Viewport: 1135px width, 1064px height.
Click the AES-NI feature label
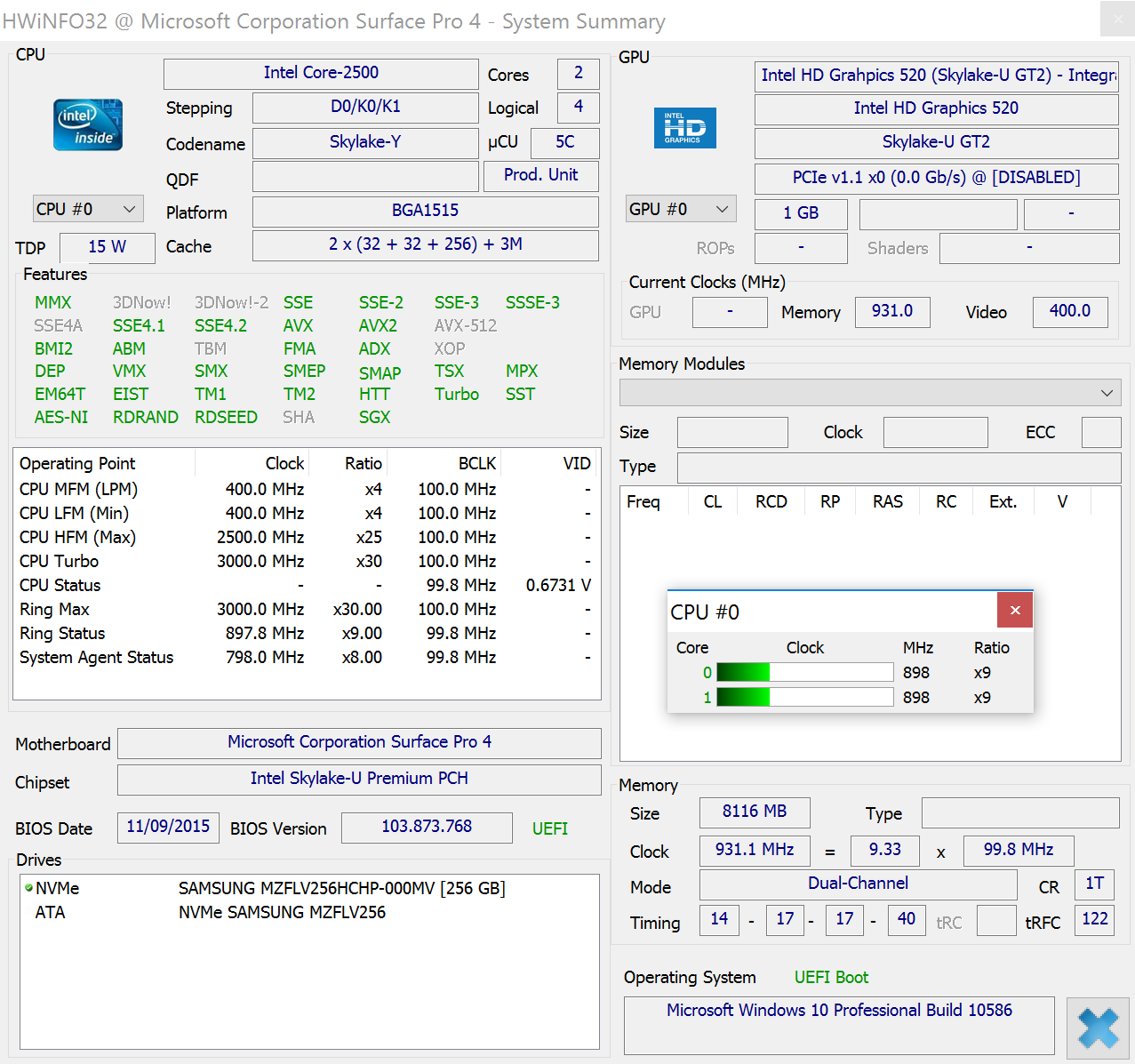61,417
